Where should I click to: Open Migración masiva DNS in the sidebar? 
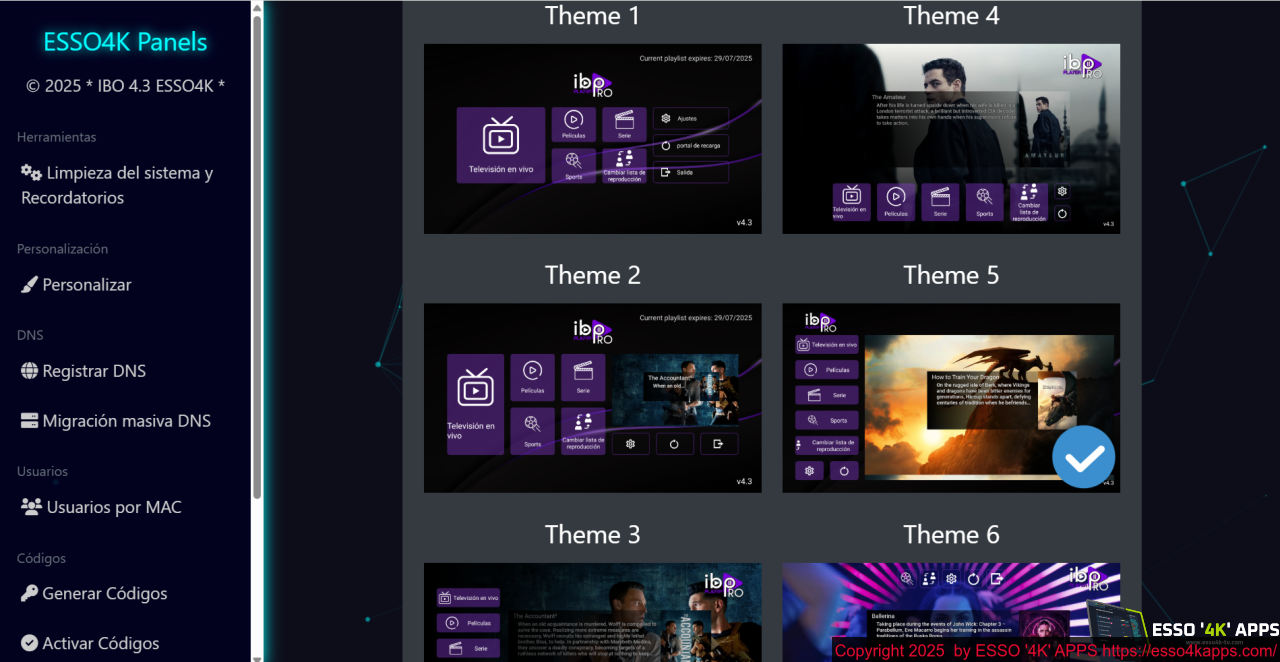(116, 421)
